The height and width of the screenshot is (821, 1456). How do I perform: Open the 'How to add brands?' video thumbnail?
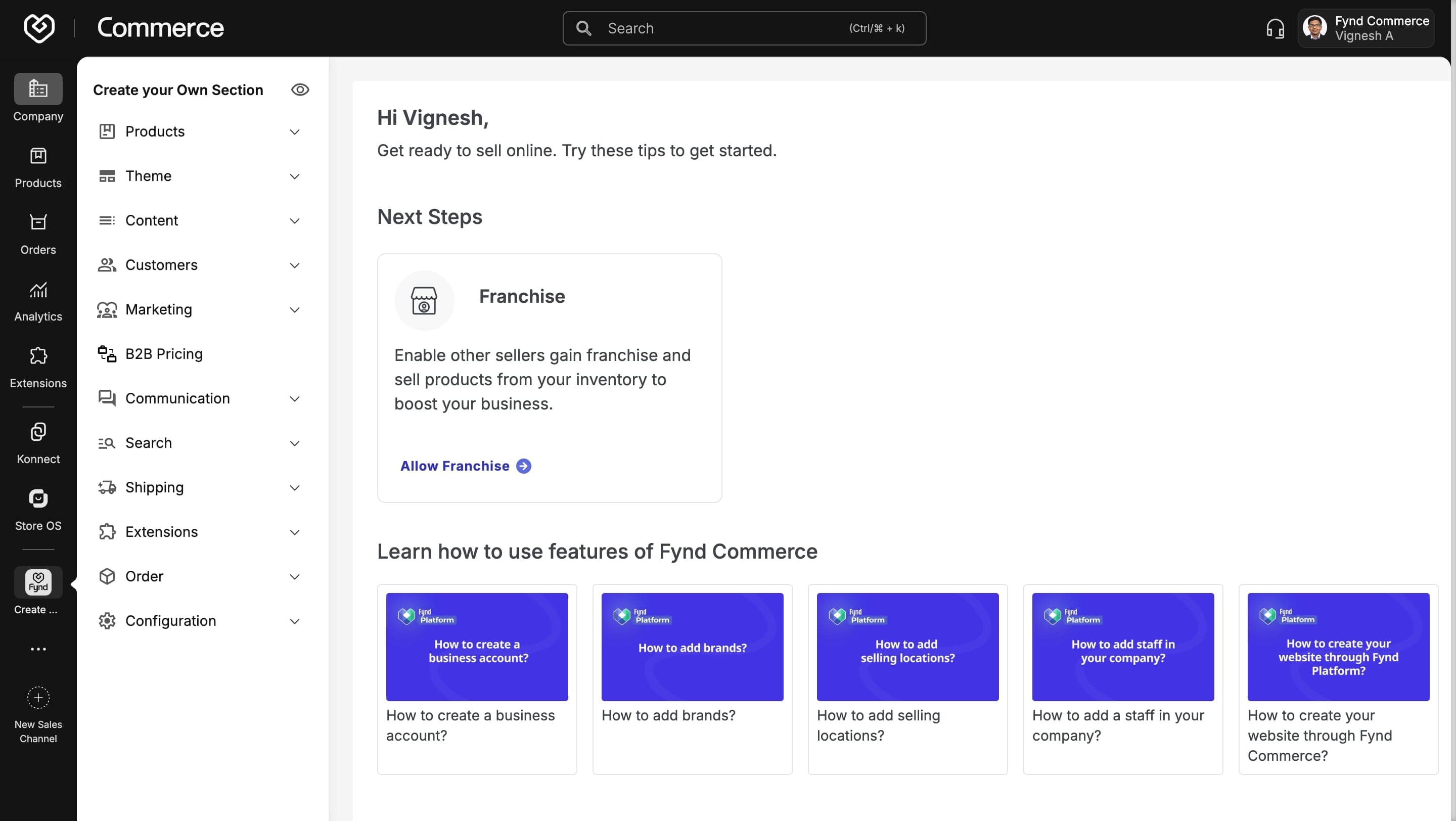click(x=692, y=647)
